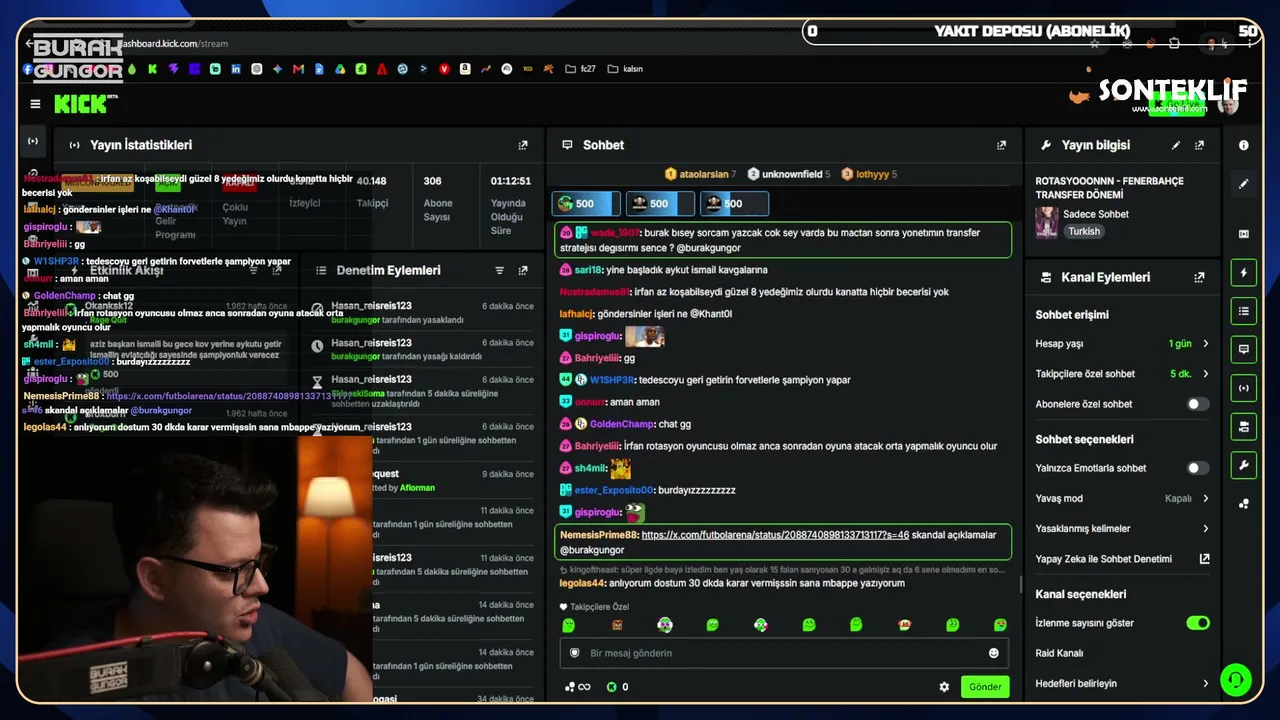Click the Raid Kanalı option
This screenshot has width=1280, height=720.
(x=1060, y=654)
